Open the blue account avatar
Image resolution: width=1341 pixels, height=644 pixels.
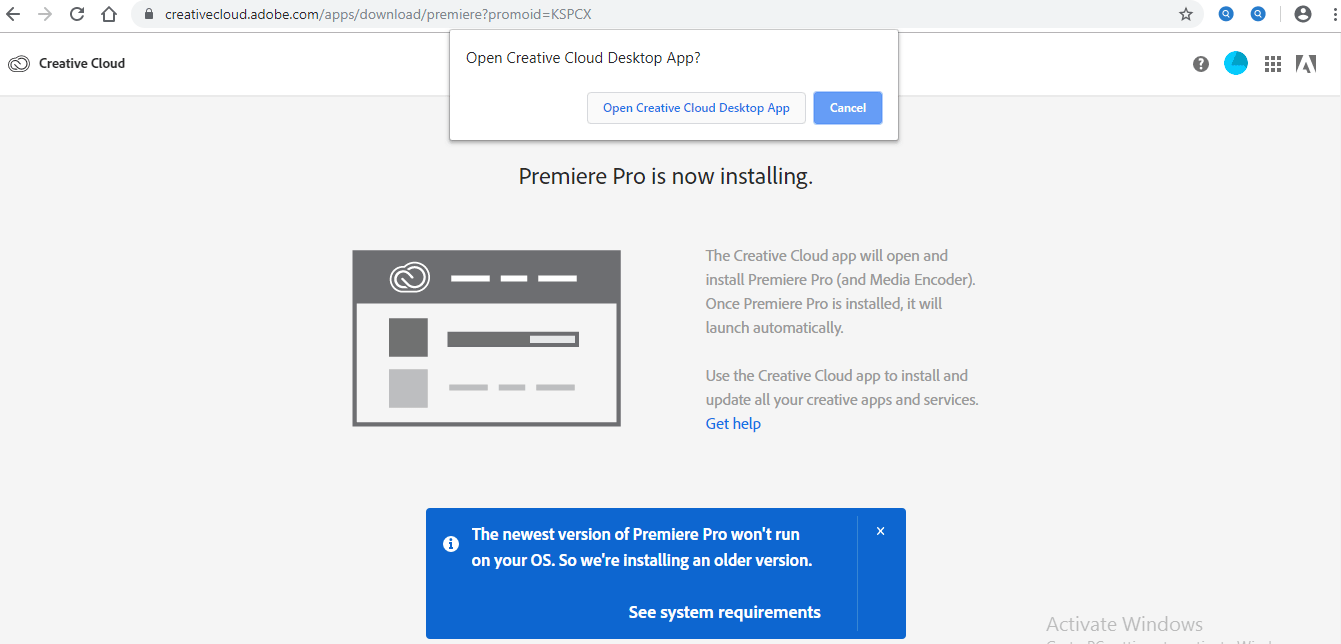click(1236, 63)
